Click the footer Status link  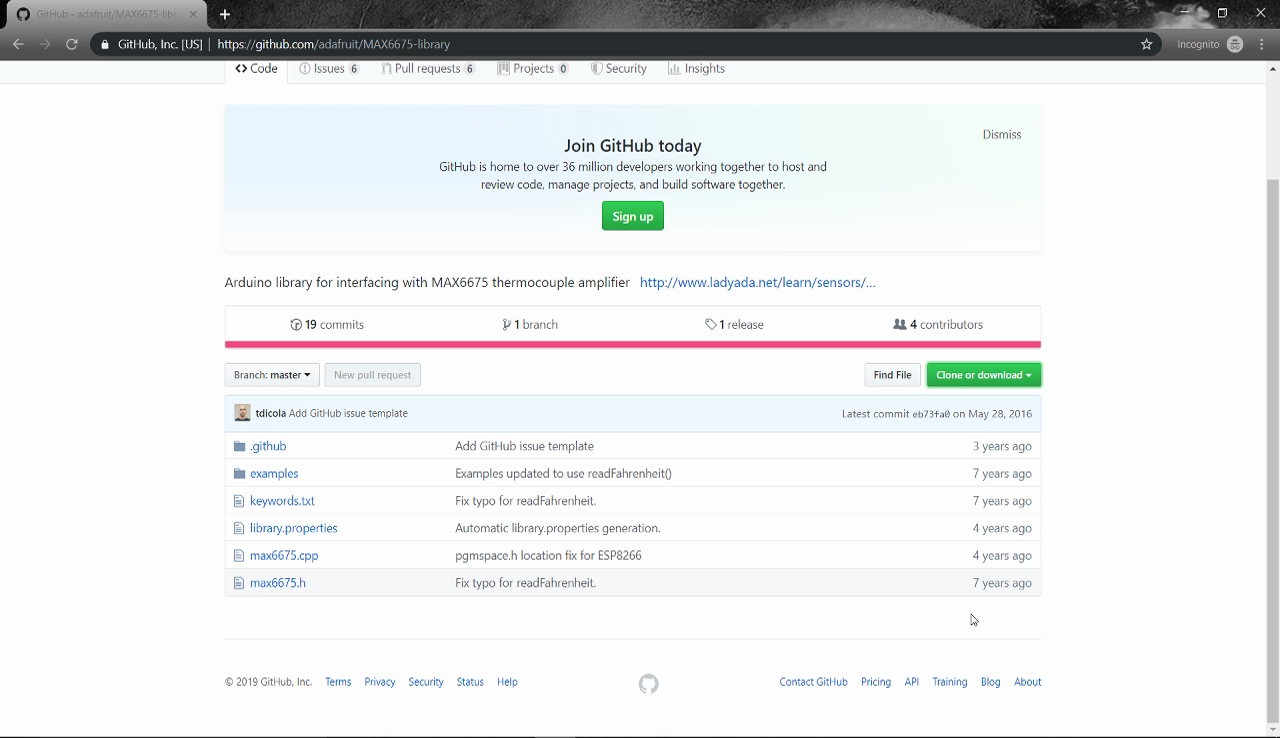470,682
